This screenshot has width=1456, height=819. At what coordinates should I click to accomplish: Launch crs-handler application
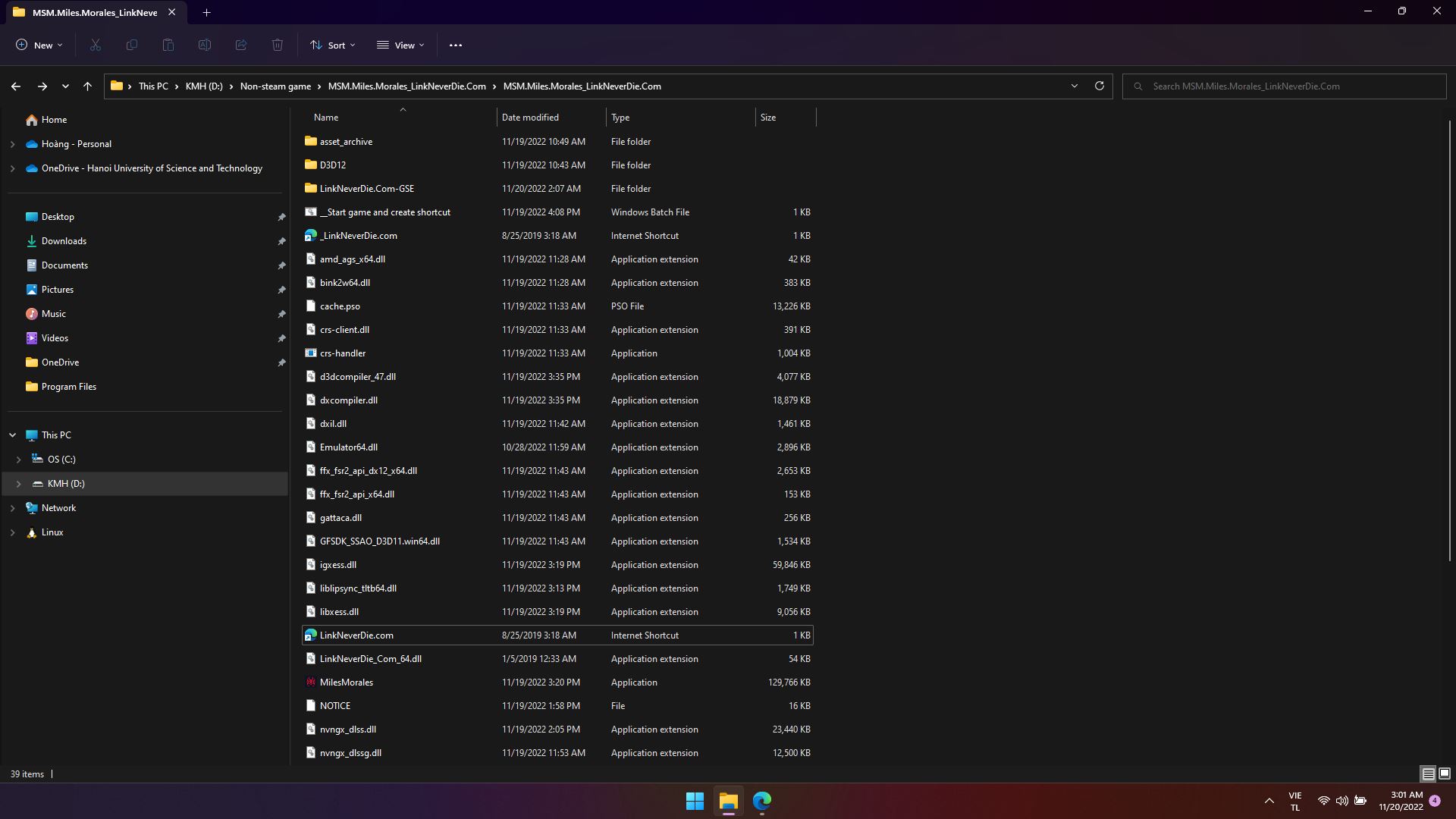(343, 352)
